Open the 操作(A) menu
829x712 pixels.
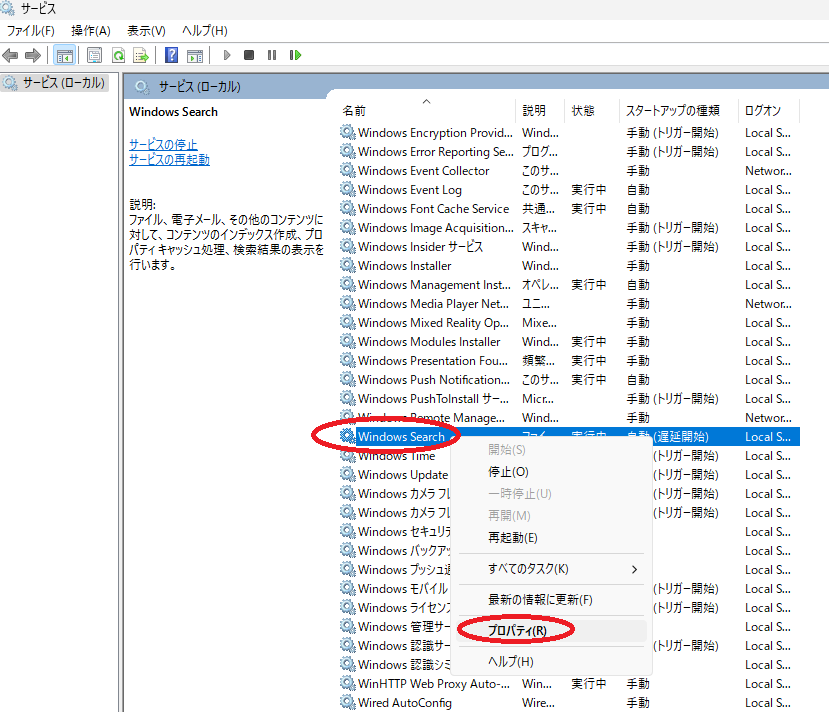point(91,31)
